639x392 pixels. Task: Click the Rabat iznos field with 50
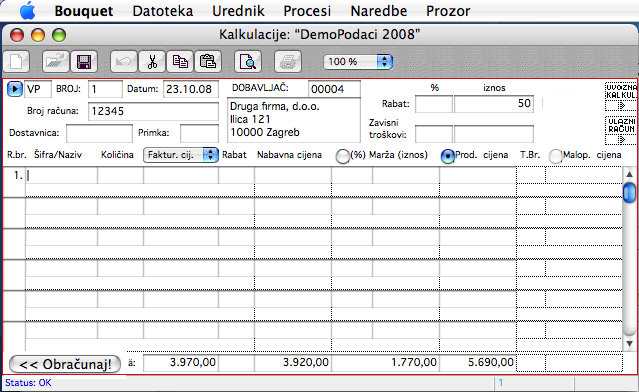494,104
